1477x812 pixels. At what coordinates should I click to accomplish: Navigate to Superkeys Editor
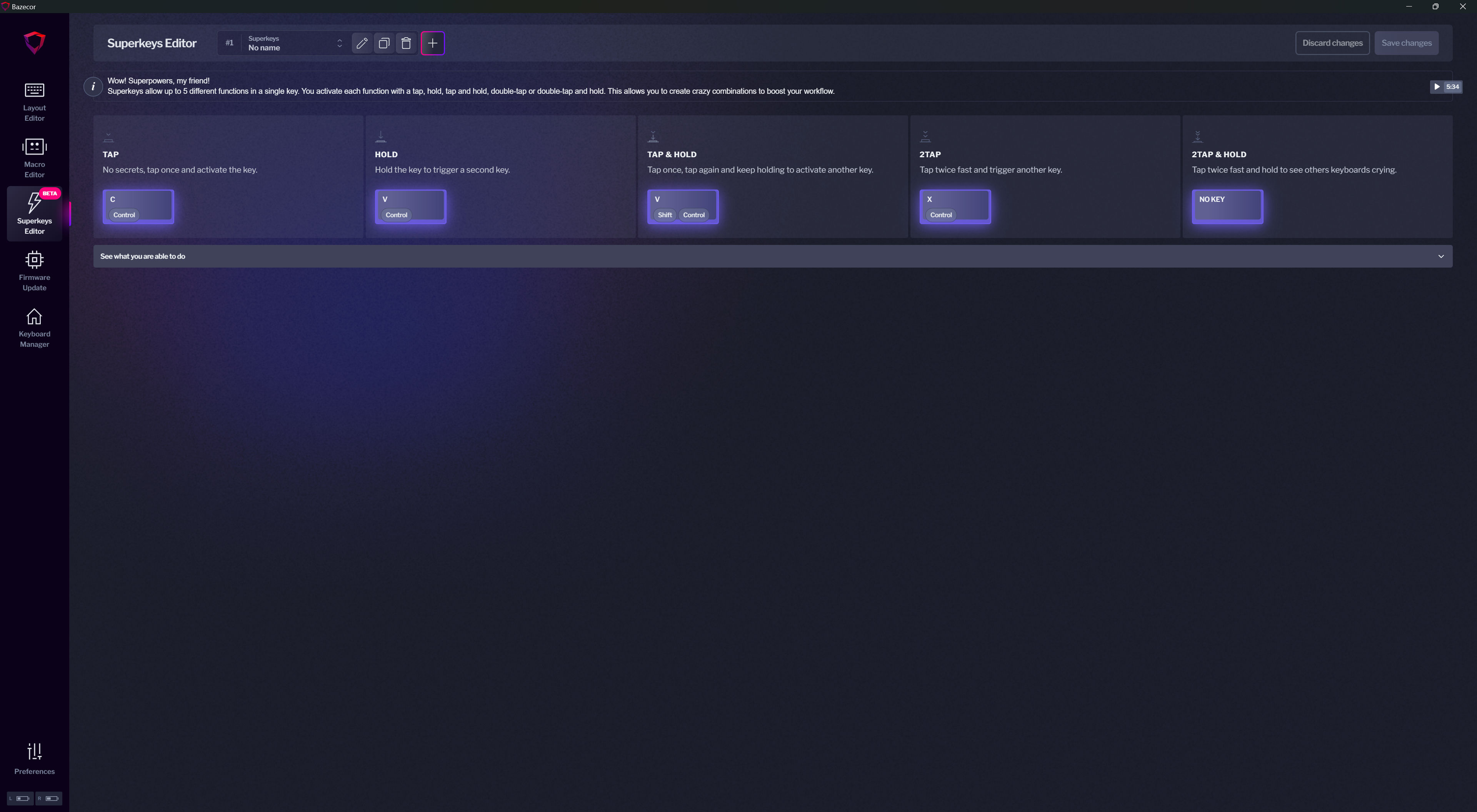click(34, 214)
